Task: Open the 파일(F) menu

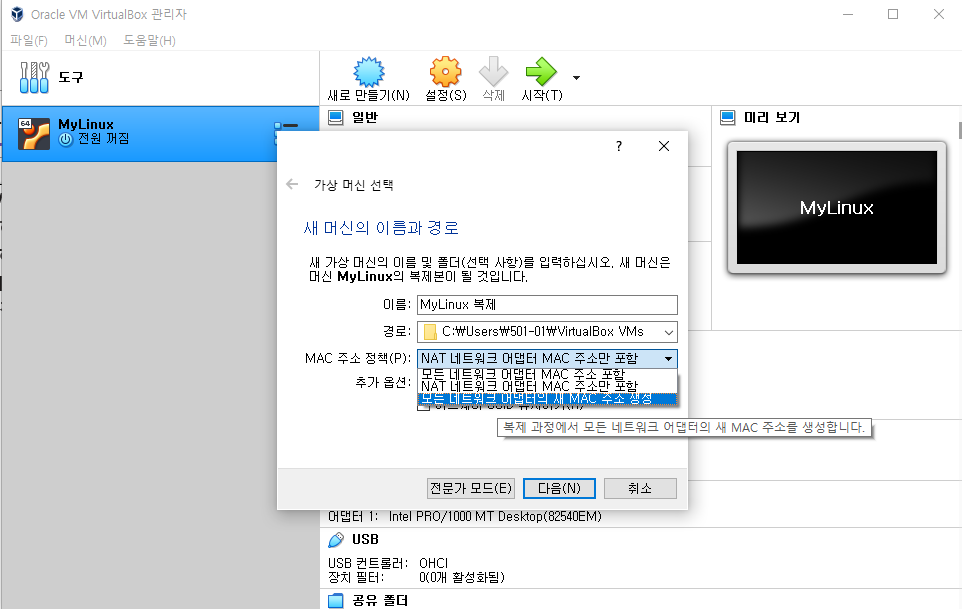Action: [29, 40]
